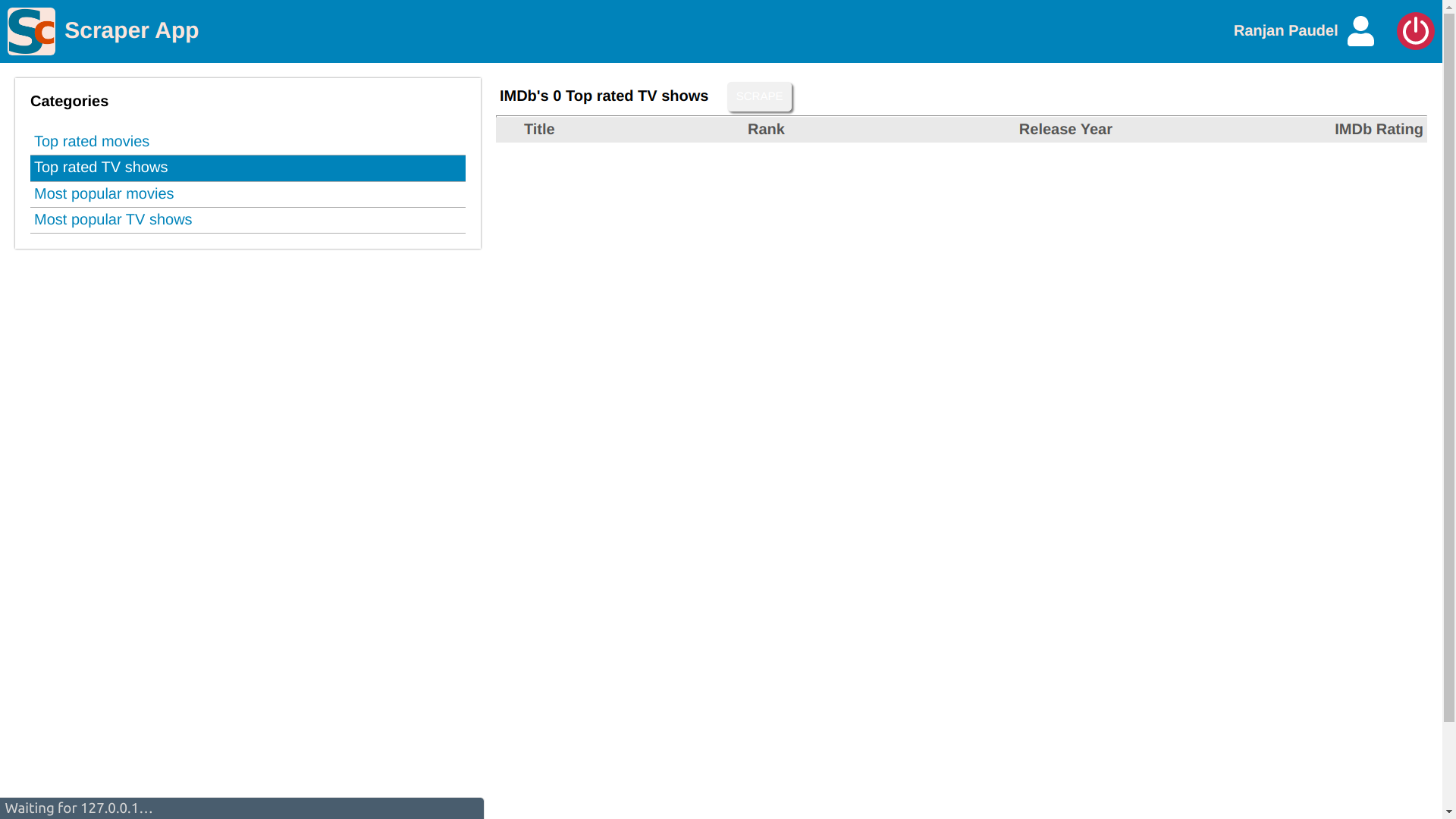This screenshot has width=1456, height=819.
Task: Click the Waiting for 127.0.0.1 status bar
Action: (79, 808)
